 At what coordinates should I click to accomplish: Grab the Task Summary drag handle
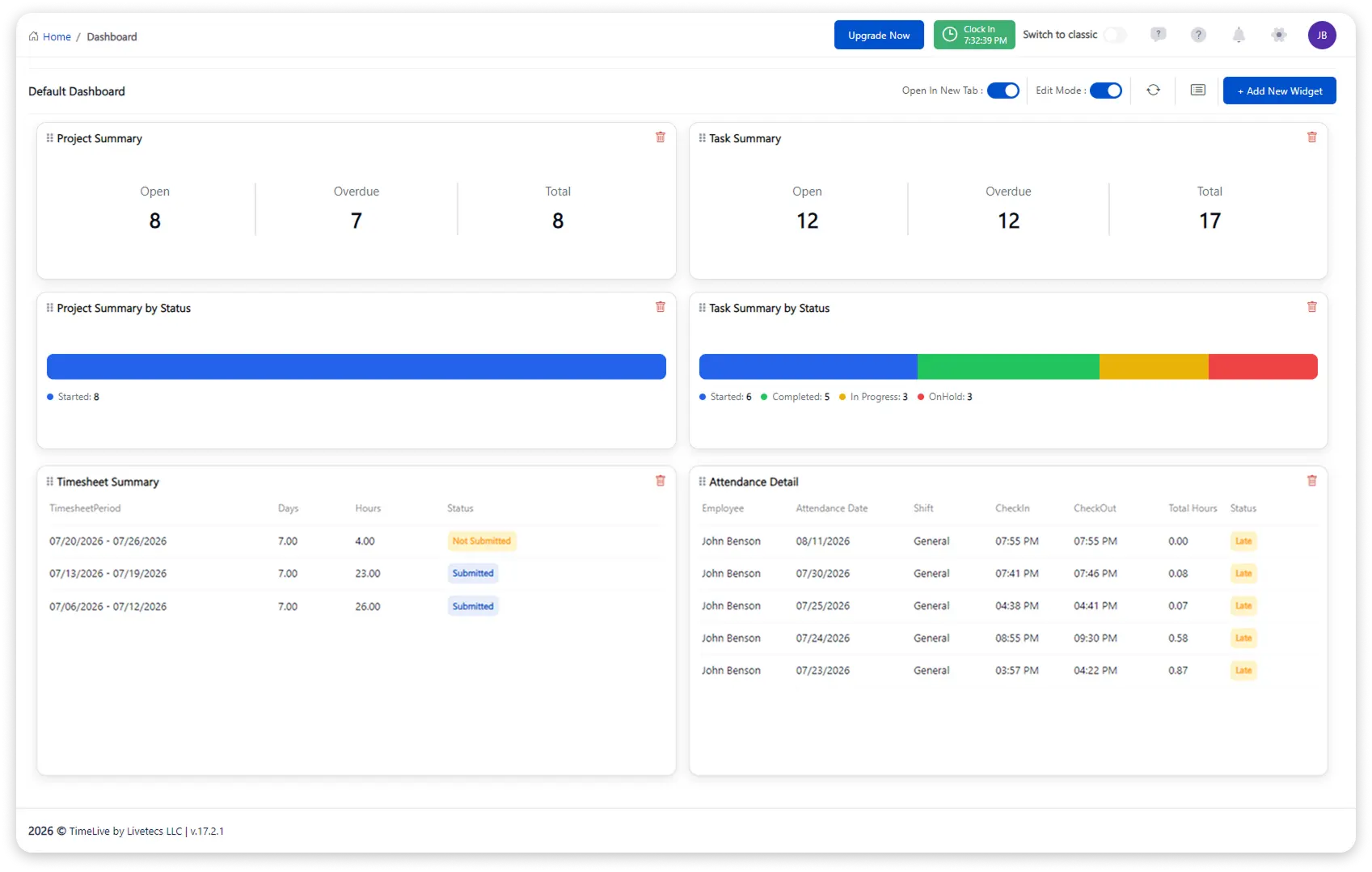click(702, 138)
